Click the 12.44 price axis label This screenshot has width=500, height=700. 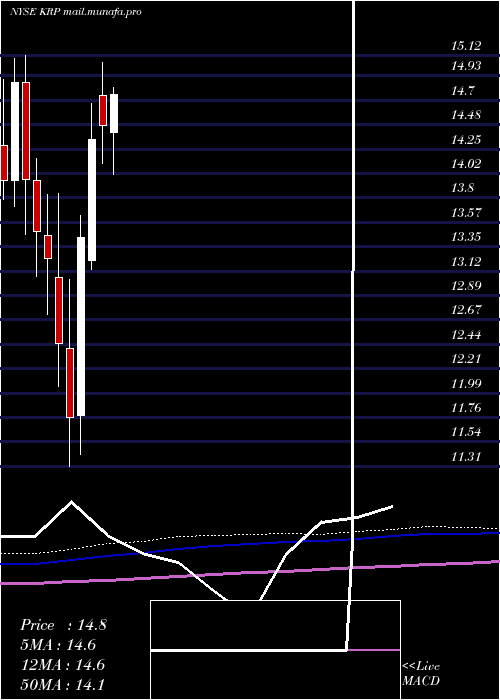click(466, 334)
